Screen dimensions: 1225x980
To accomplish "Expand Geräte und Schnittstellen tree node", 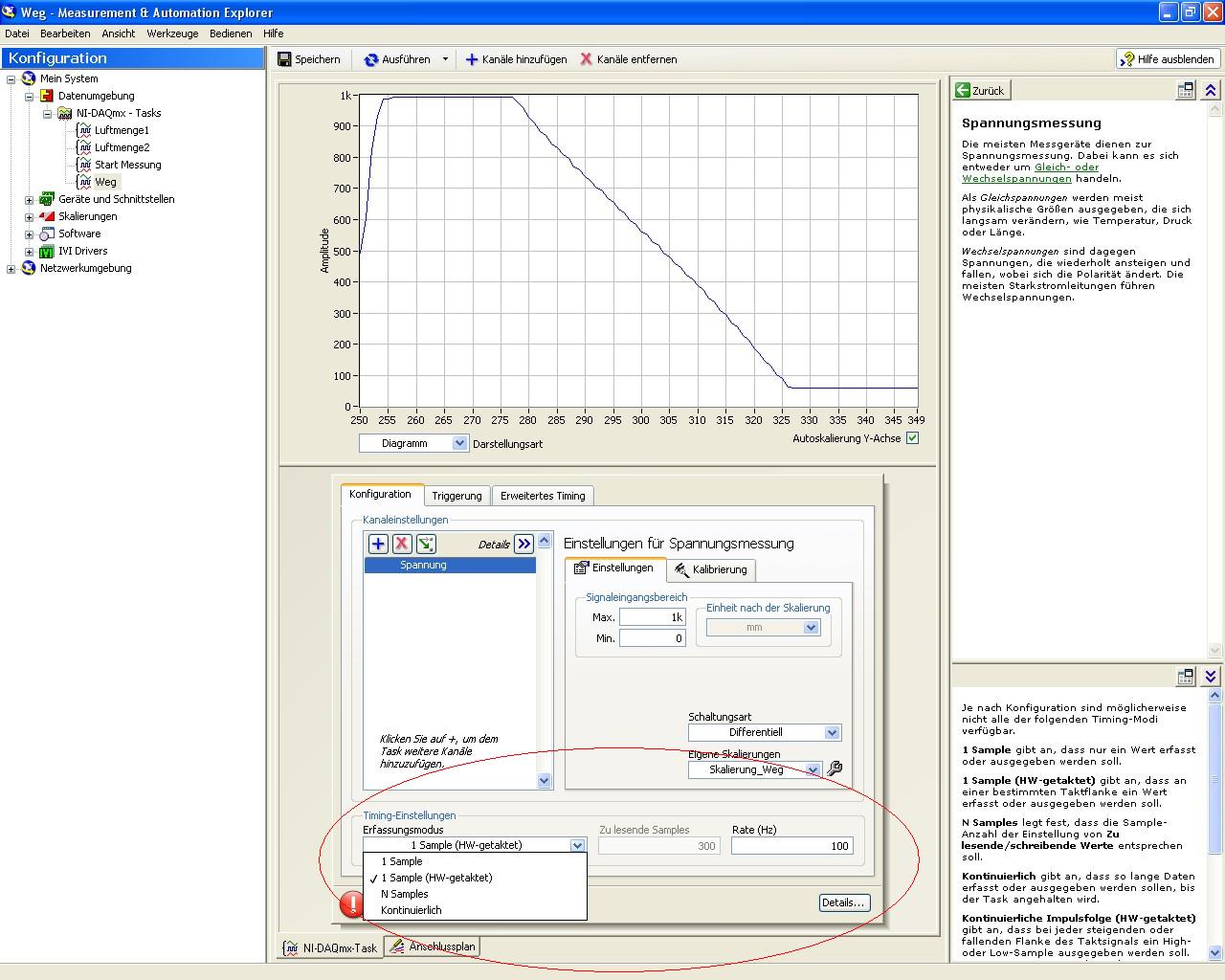I will (x=29, y=200).
